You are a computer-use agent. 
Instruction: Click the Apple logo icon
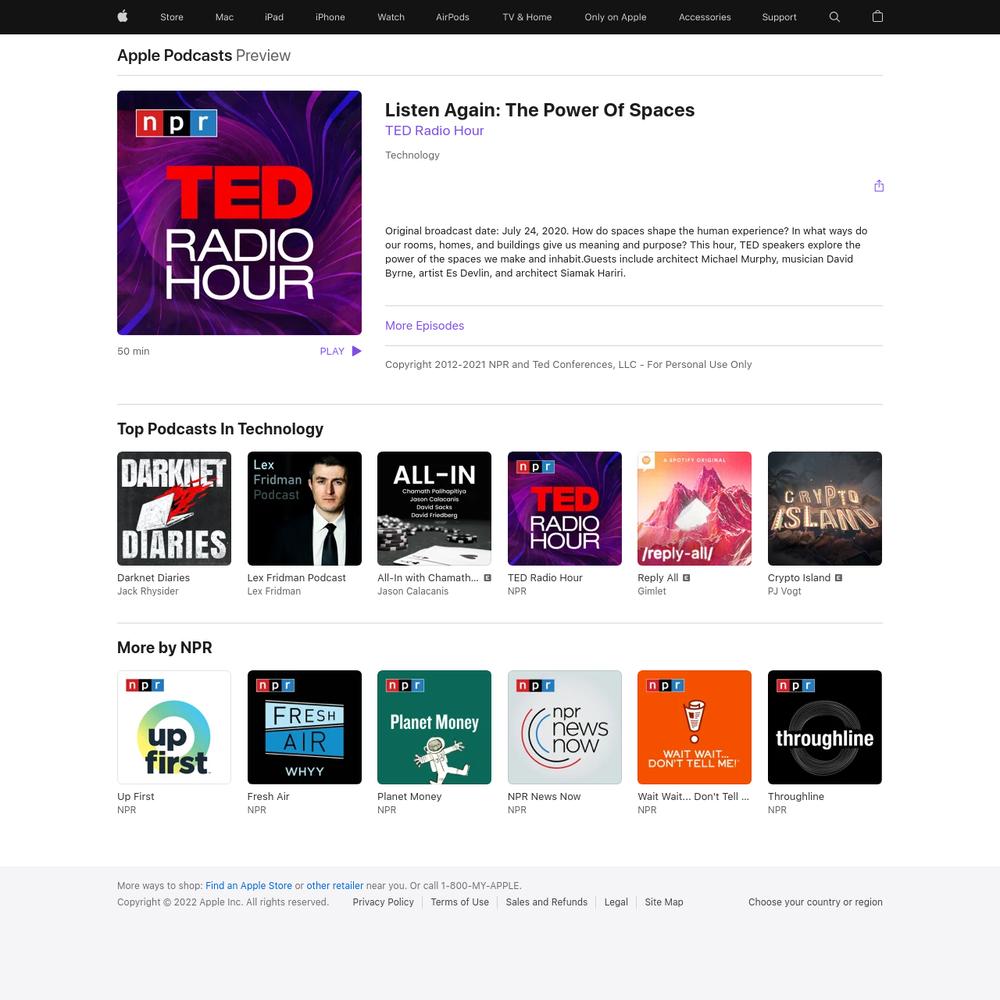pyautogui.click(x=122, y=17)
